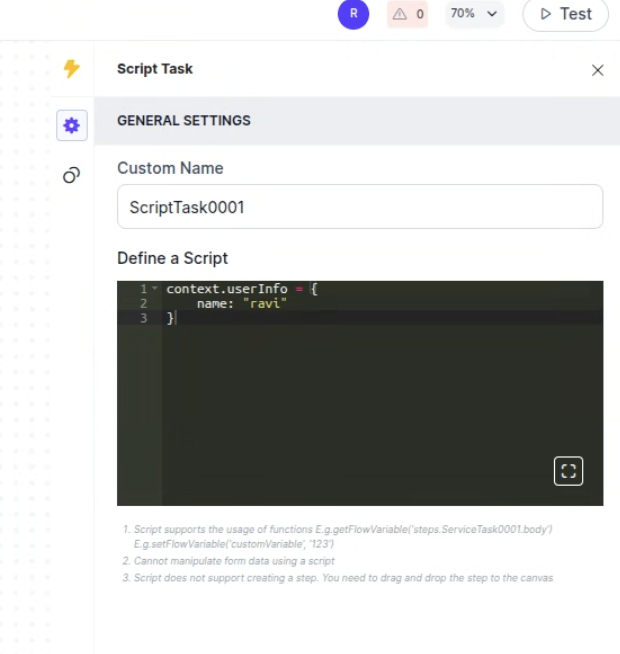The height and width of the screenshot is (654, 620).
Task: Expand the script editor to fullscreen
Action: tap(568, 471)
